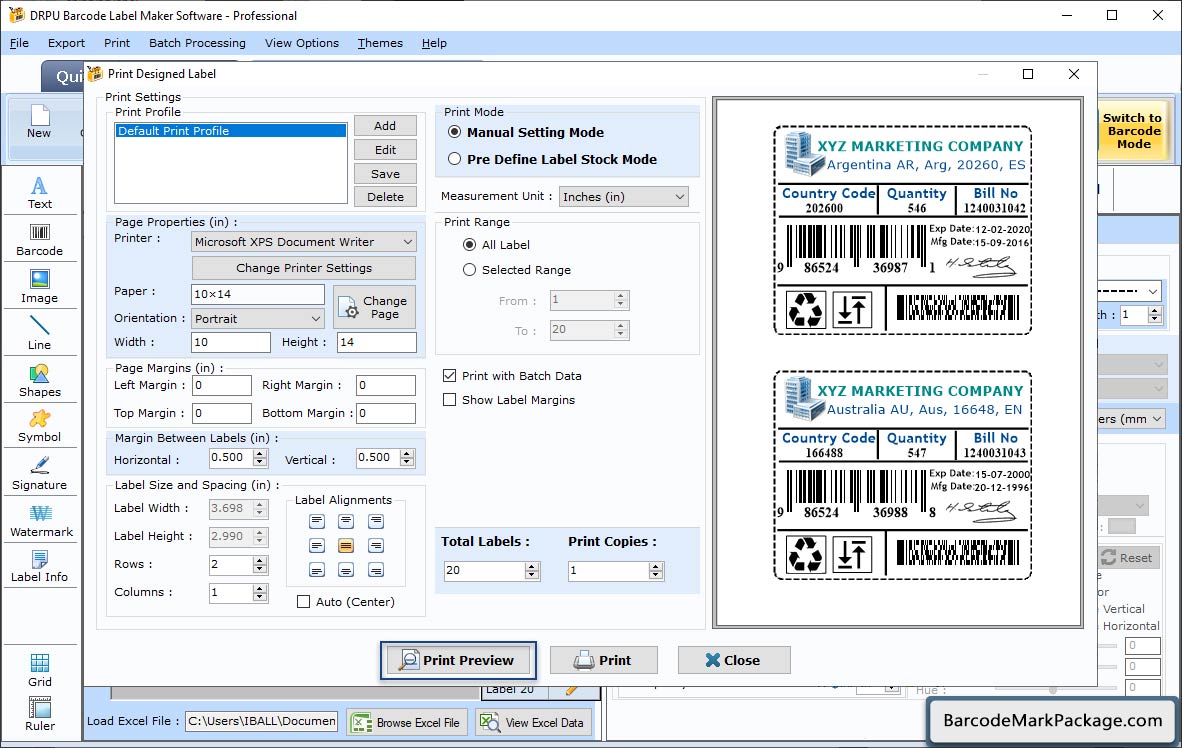The width and height of the screenshot is (1182, 748).
Task: Pick the Line drawing tool
Action: (x=39, y=333)
